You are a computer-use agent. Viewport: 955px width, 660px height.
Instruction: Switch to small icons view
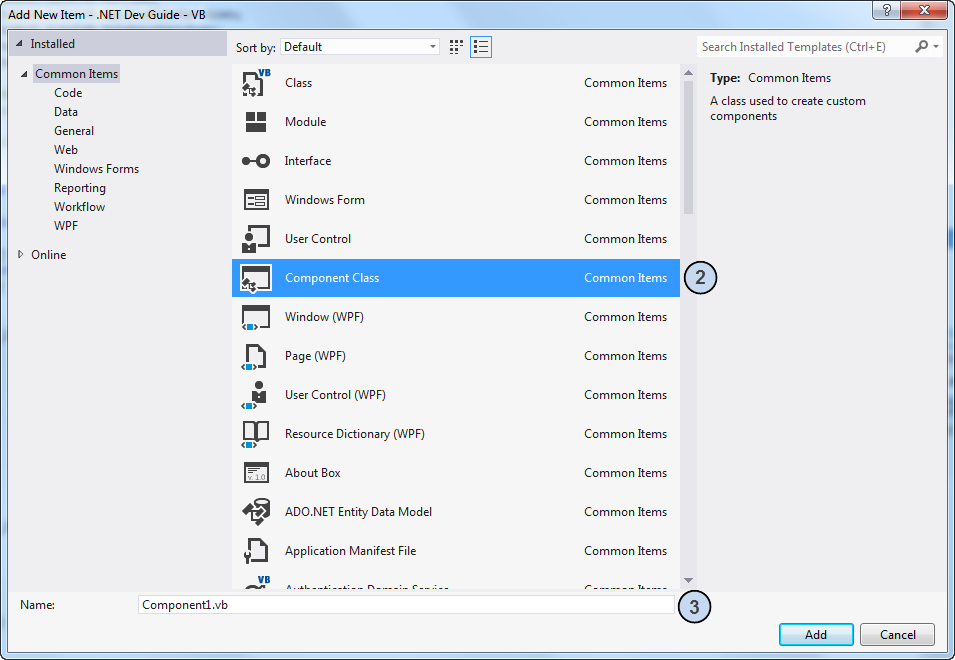point(456,47)
